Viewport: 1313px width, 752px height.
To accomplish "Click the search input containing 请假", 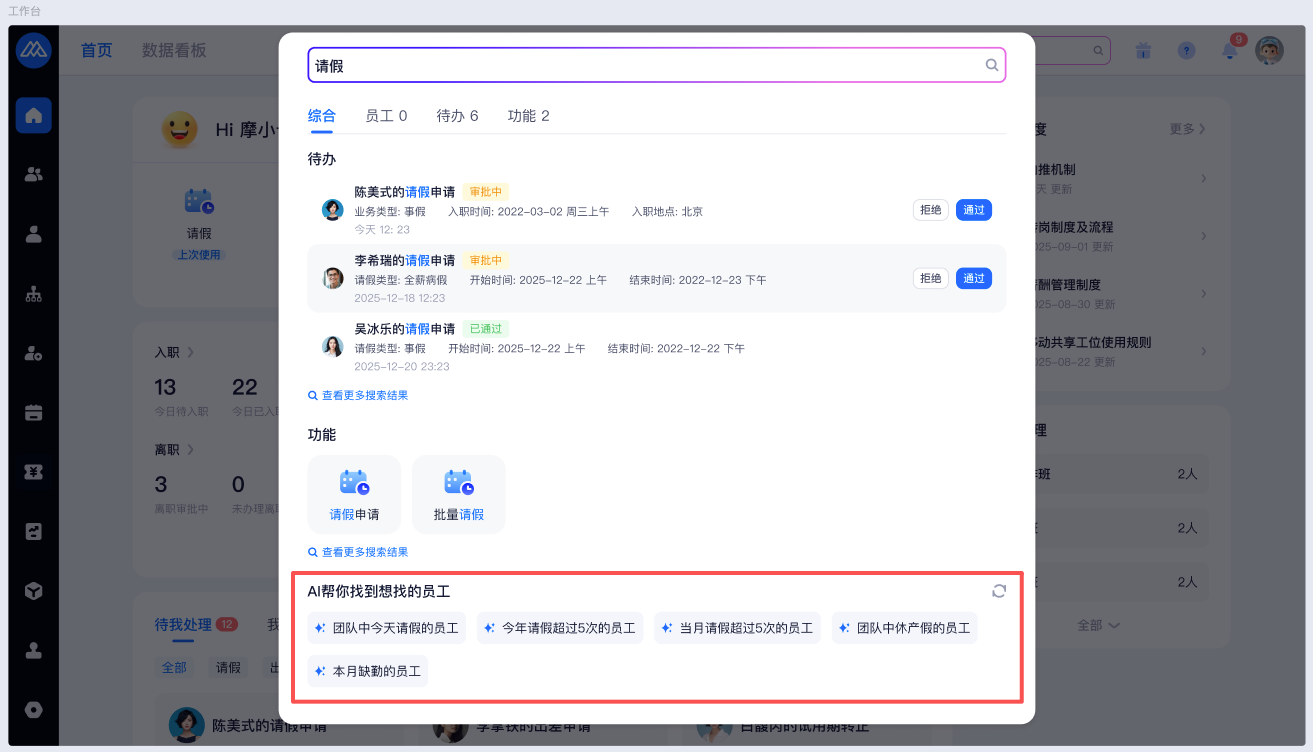I will point(640,66).
